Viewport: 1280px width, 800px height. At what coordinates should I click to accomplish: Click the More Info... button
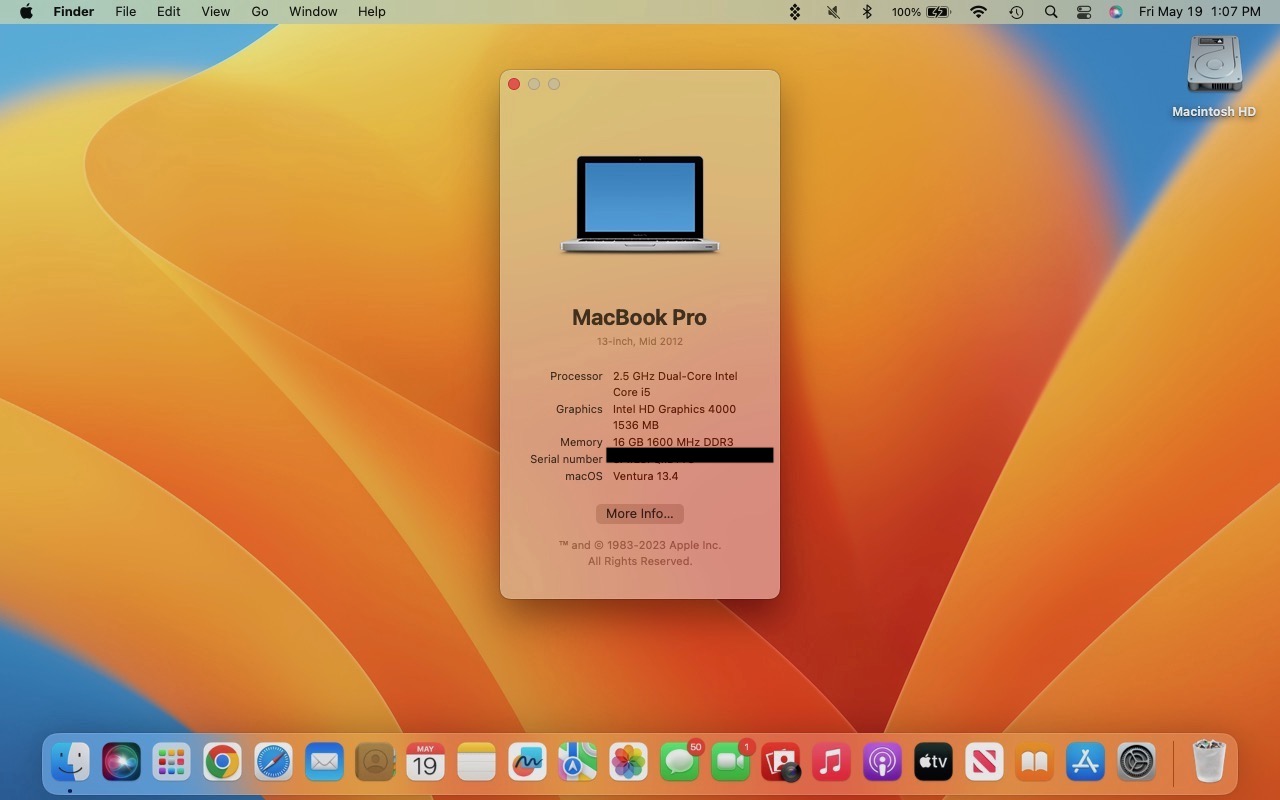pyautogui.click(x=640, y=514)
